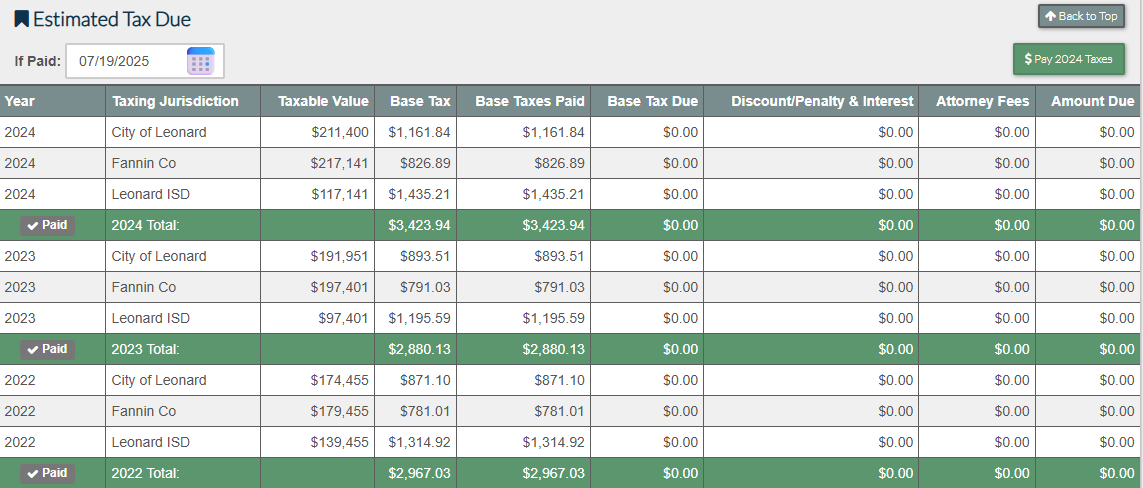The image size is (1143, 488).
Task: Select the 2024 City of Leonard row
Action: coord(160,132)
